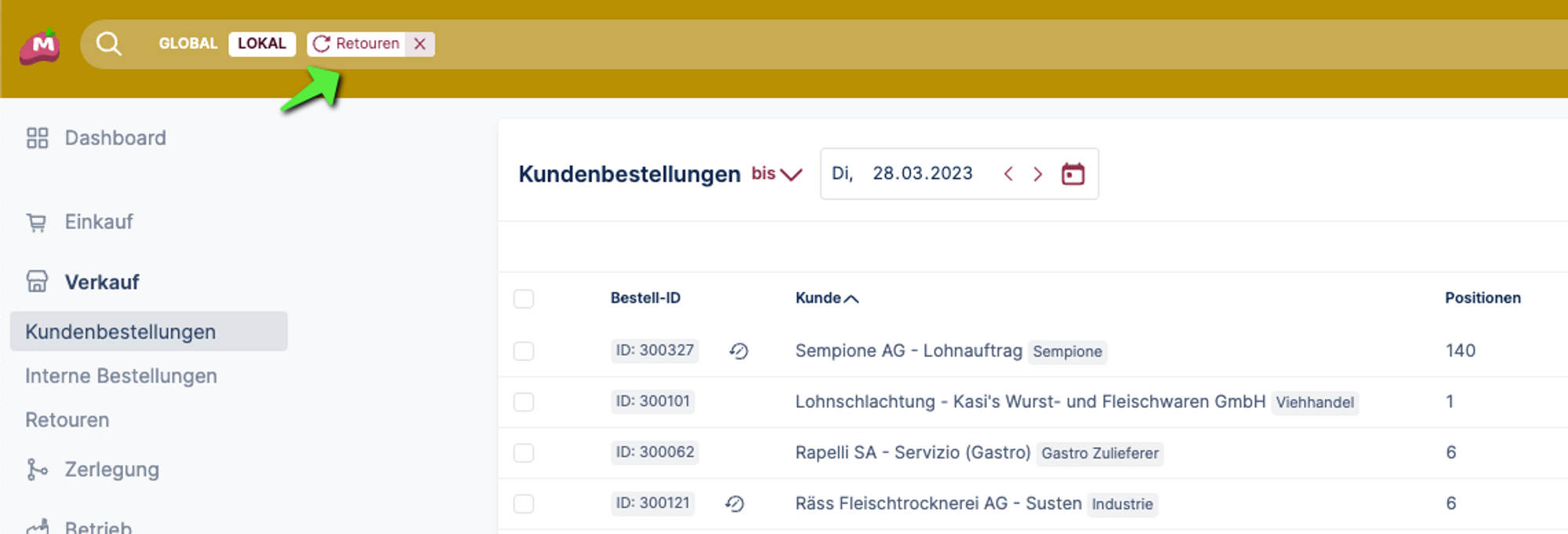Open Interne Bestellungen in sidebar
1568x534 pixels.
click(x=121, y=376)
